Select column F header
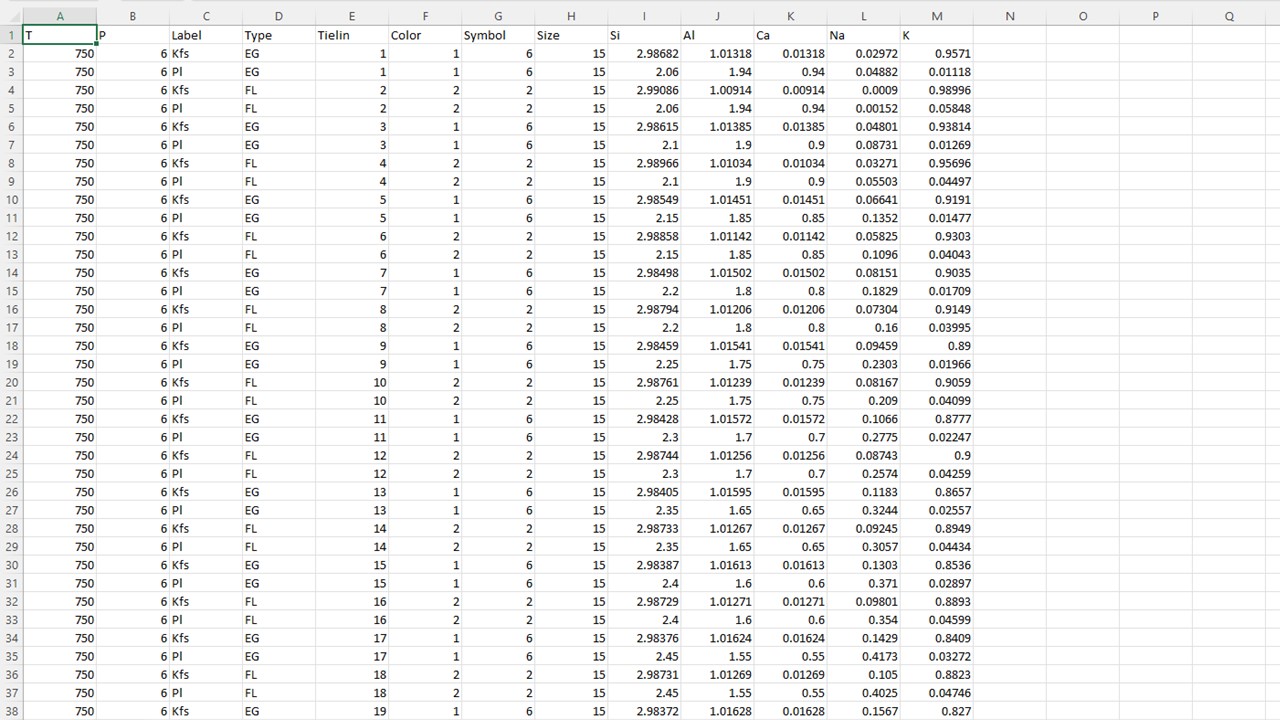 click(425, 16)
